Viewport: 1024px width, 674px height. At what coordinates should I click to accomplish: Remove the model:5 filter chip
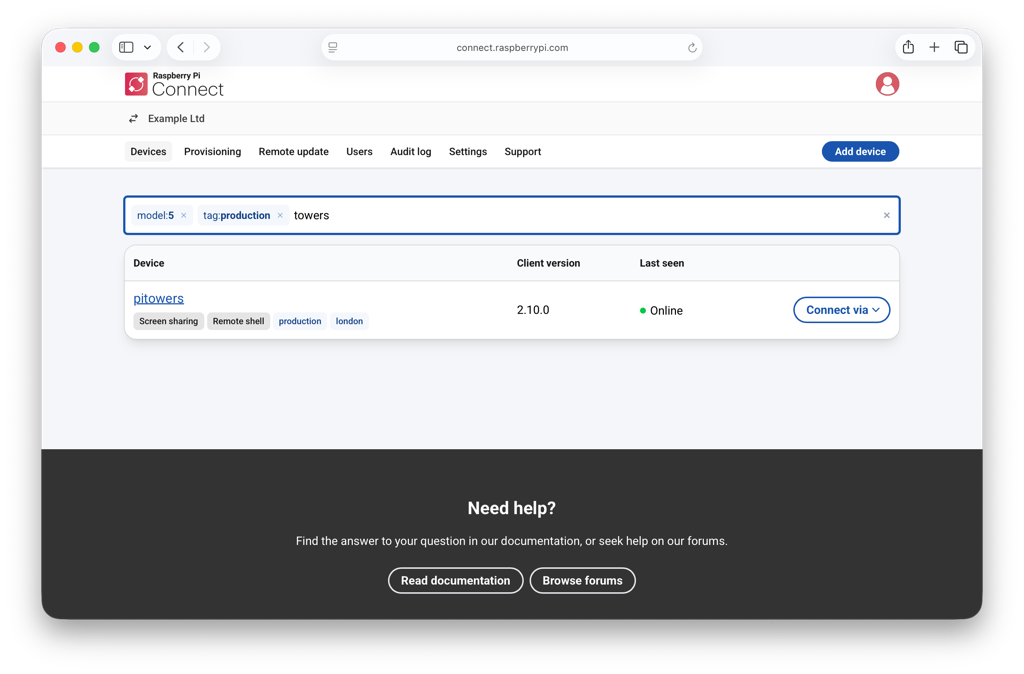click(183, 214)
